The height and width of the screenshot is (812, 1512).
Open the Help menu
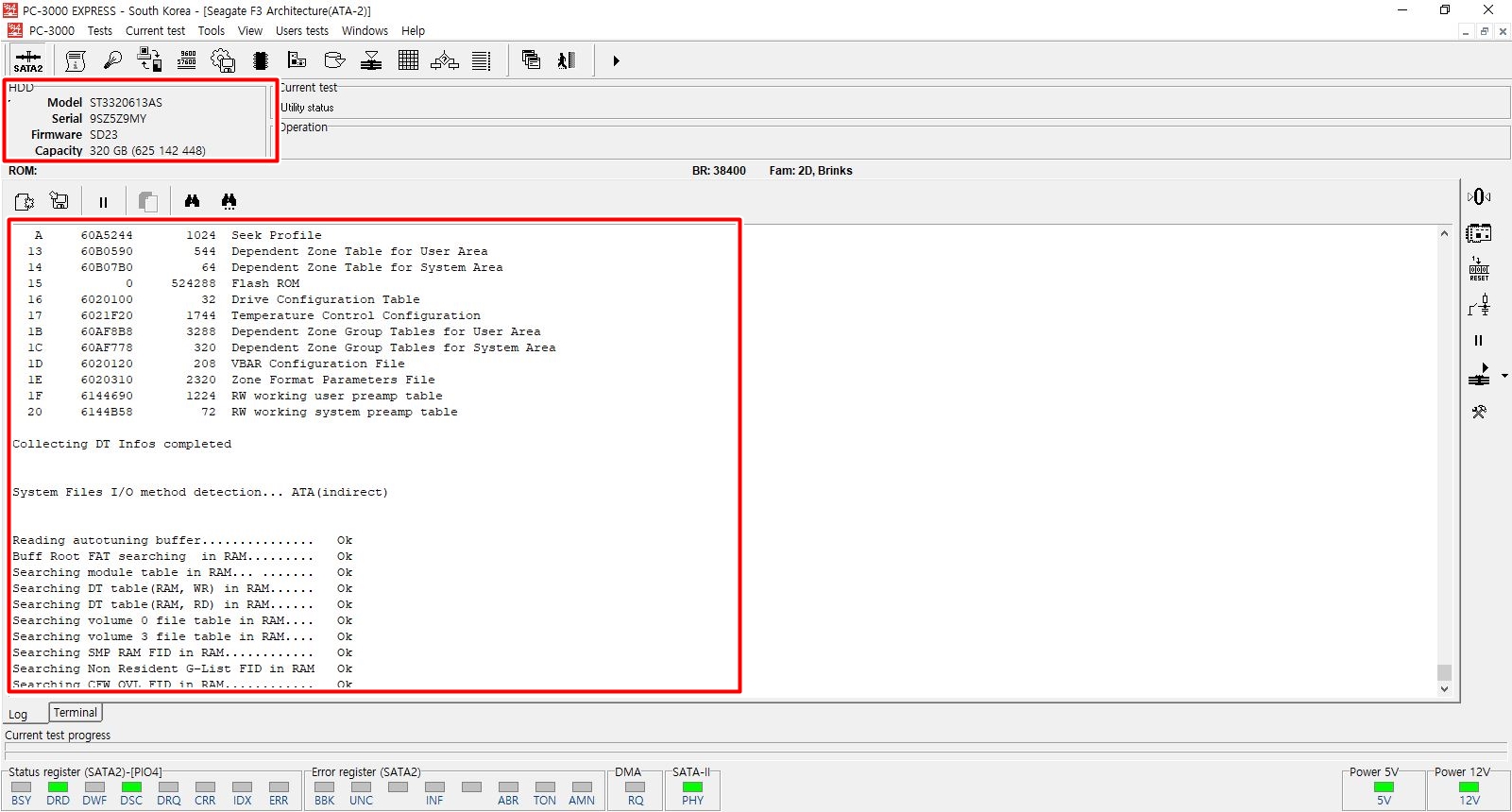pyautogui.click(x=413, y=31)
